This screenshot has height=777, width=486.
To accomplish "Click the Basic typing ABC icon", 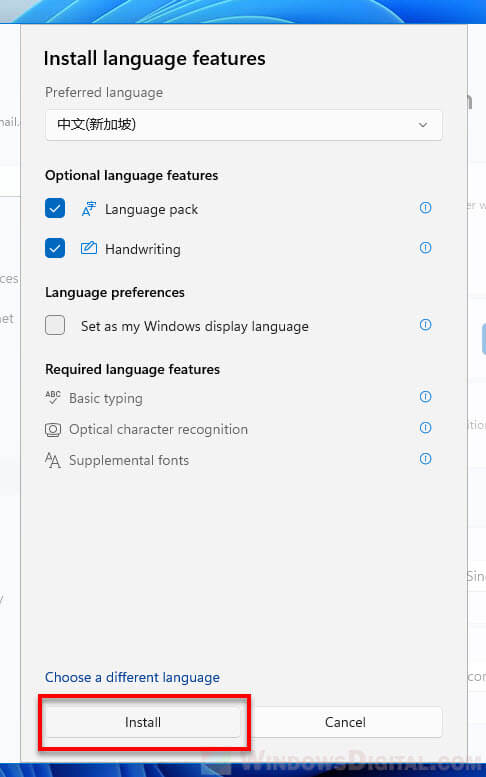I will tap(53, 397).
